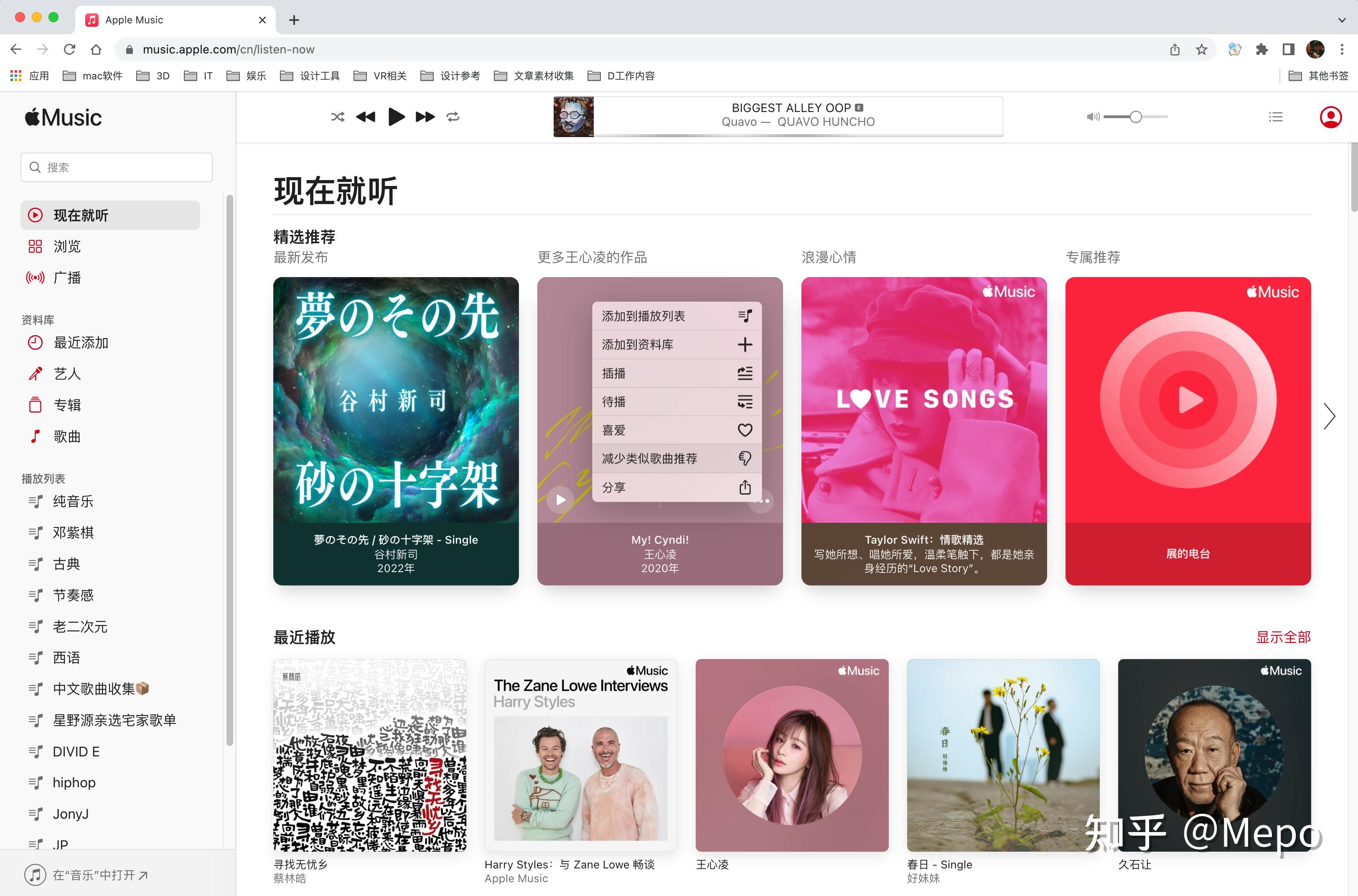Open the 中文歌曲收集 playlist

coord(110,689)
